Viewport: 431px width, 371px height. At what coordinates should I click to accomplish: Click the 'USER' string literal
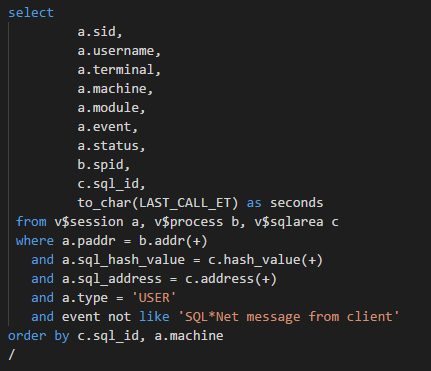(154, 298)
